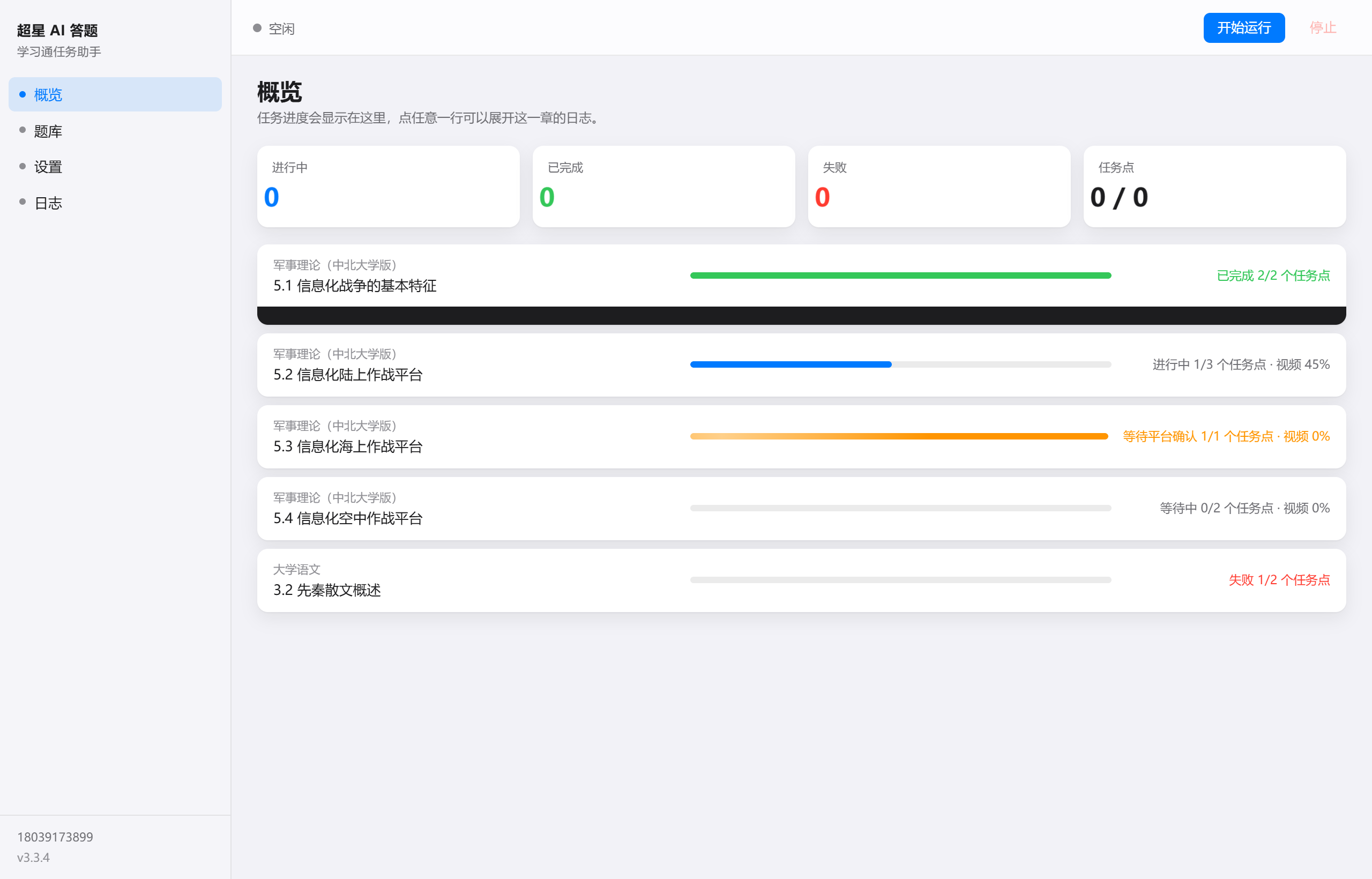Click the 停止 button

(x=1322, y=28)
